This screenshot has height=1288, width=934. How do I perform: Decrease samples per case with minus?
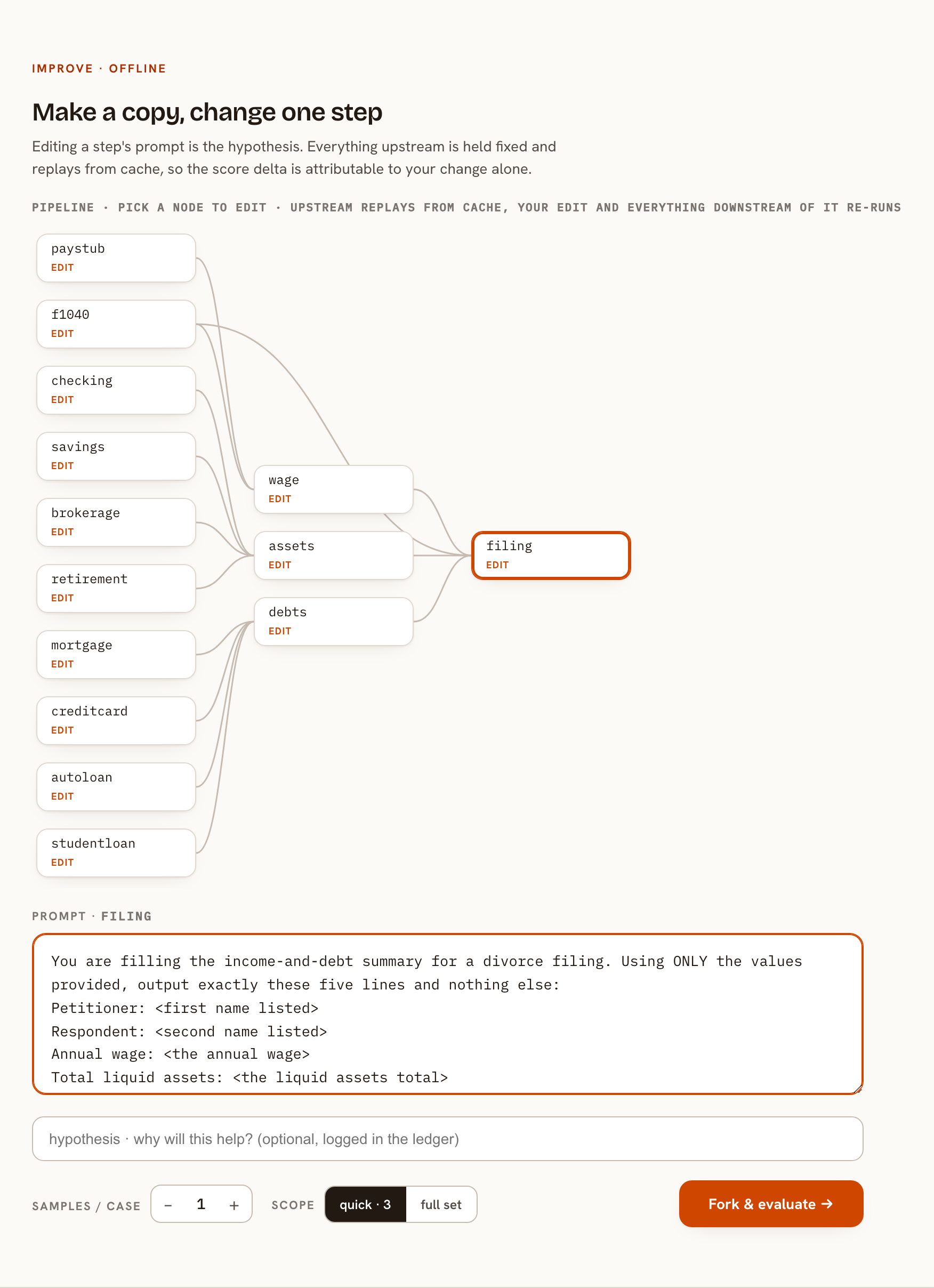(168, 1204)
